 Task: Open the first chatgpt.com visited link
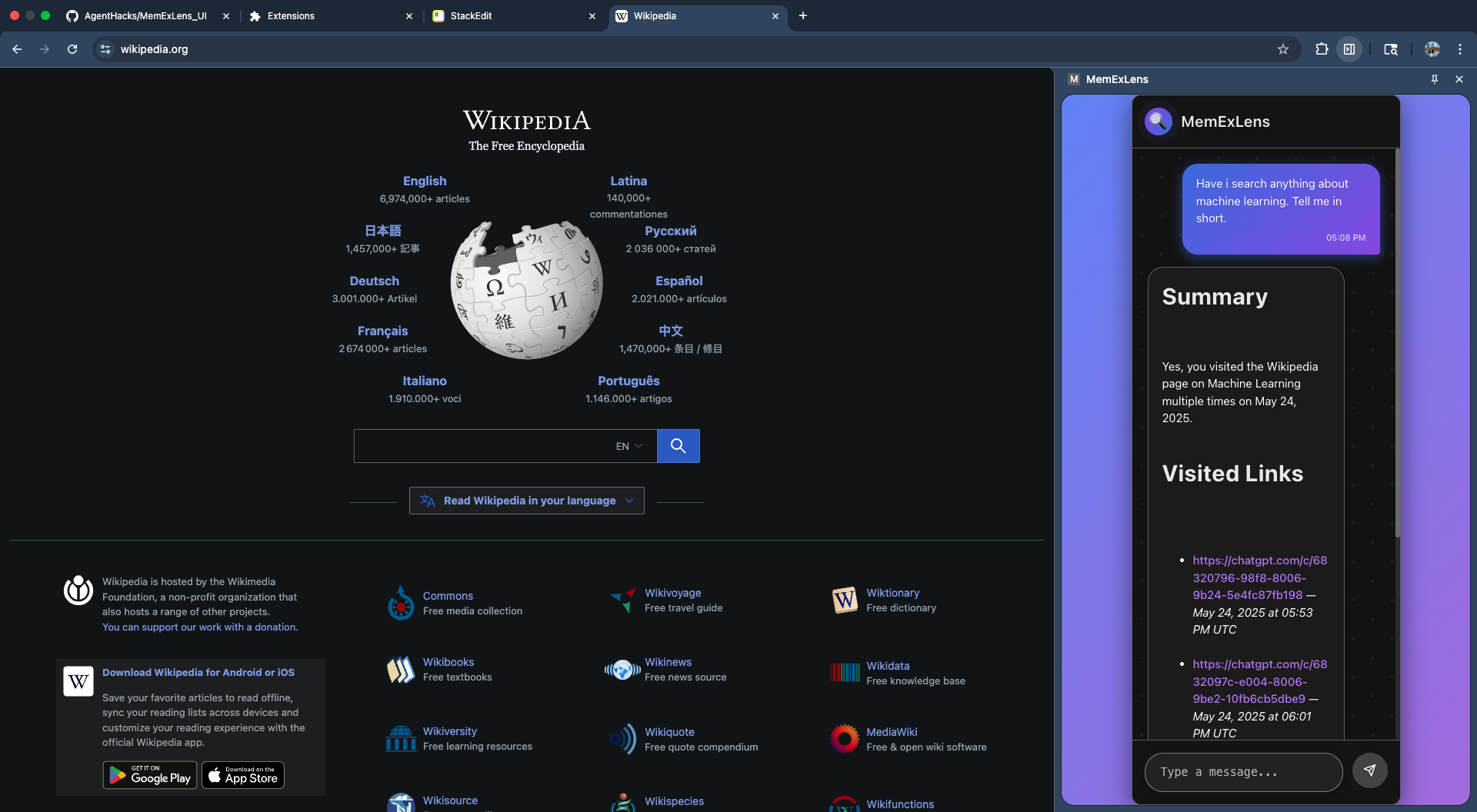click(x=1260, y=577)
